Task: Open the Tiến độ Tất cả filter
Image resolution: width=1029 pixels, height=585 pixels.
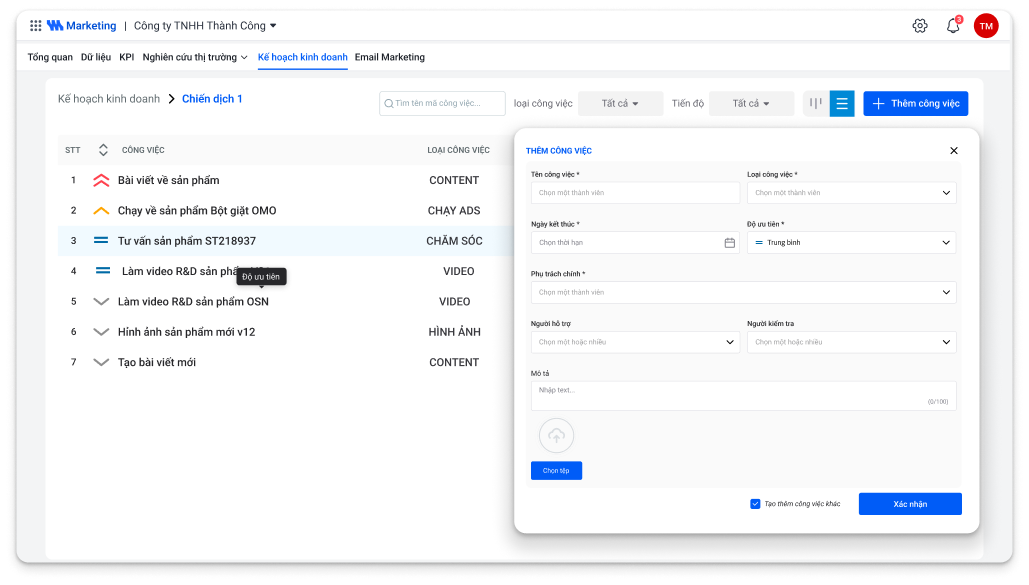Action: pyautogui.click(x=751, y=103)
